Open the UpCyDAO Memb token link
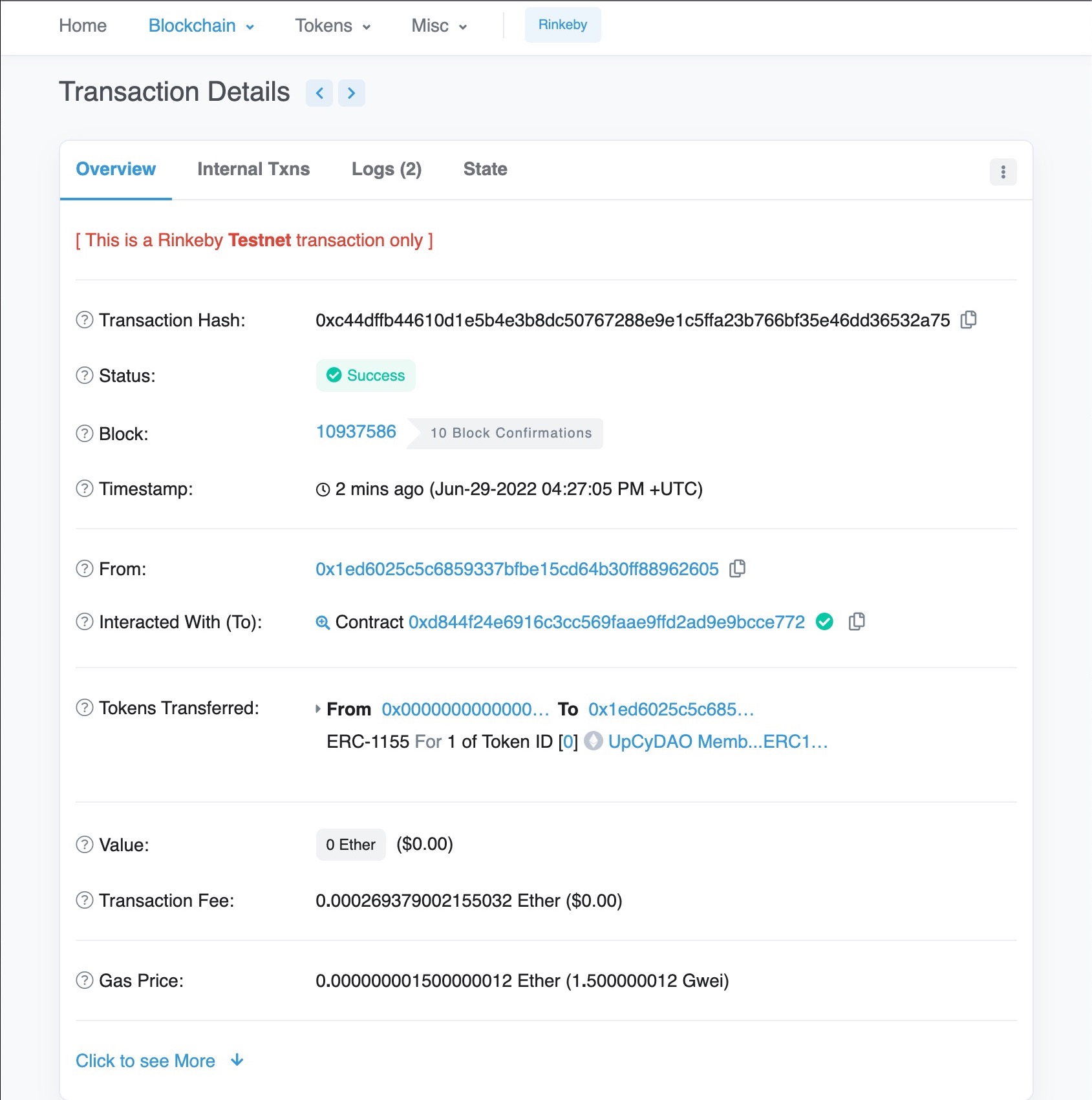Screen dimensions: 1092x1100 pos(717,741)
